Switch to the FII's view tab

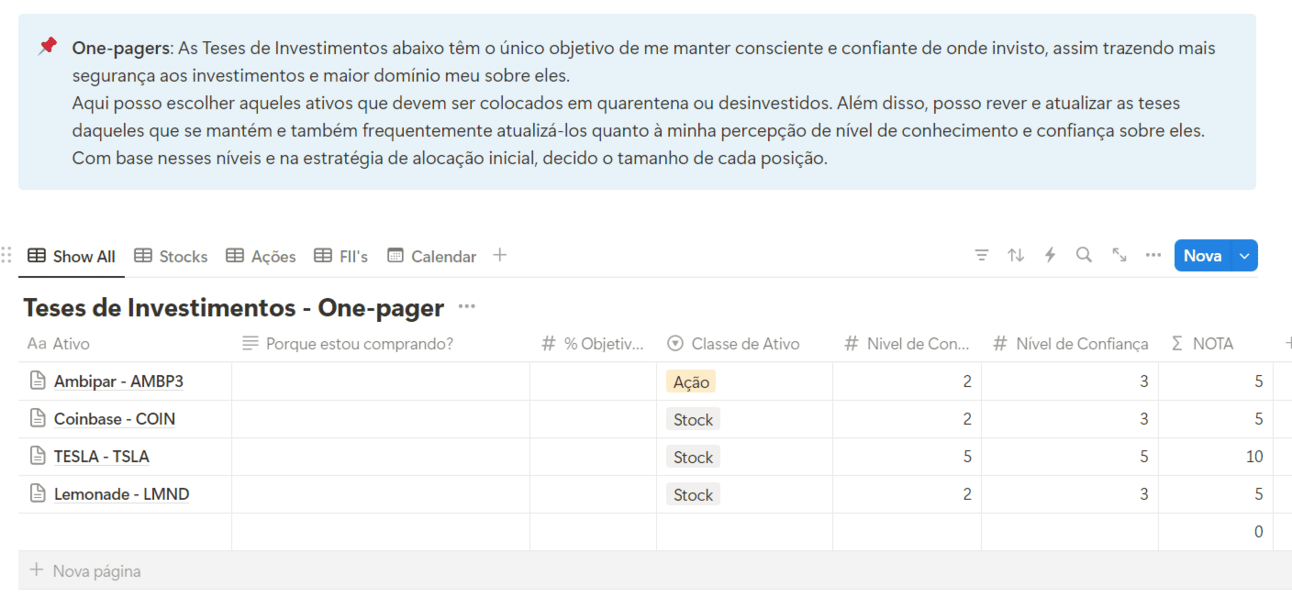tap(341, 256)
